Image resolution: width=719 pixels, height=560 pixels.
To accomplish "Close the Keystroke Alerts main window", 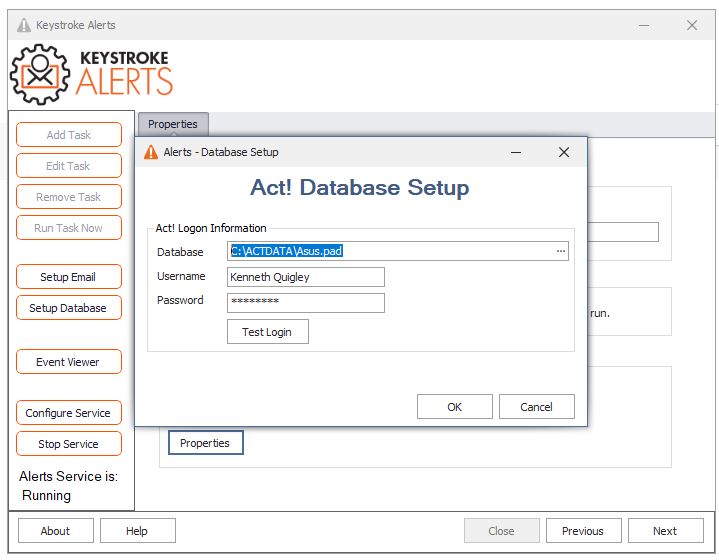I will 692,26.
